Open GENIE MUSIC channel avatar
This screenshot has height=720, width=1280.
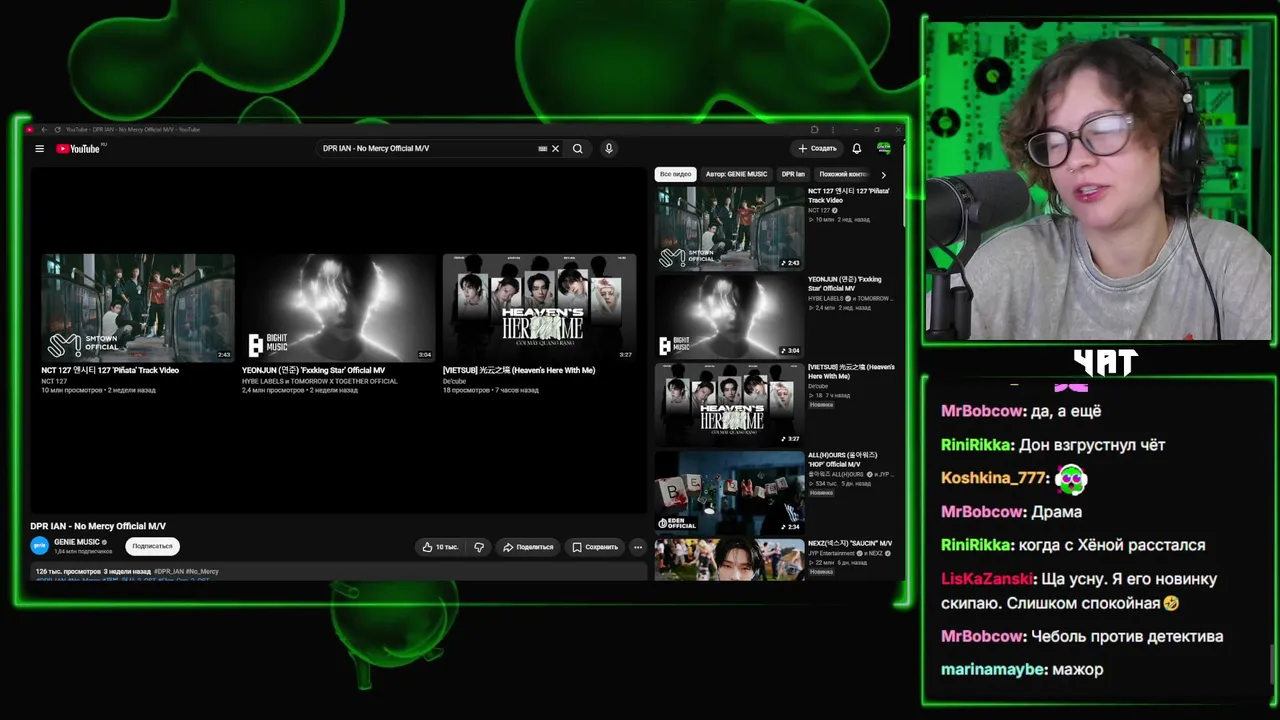40,546
